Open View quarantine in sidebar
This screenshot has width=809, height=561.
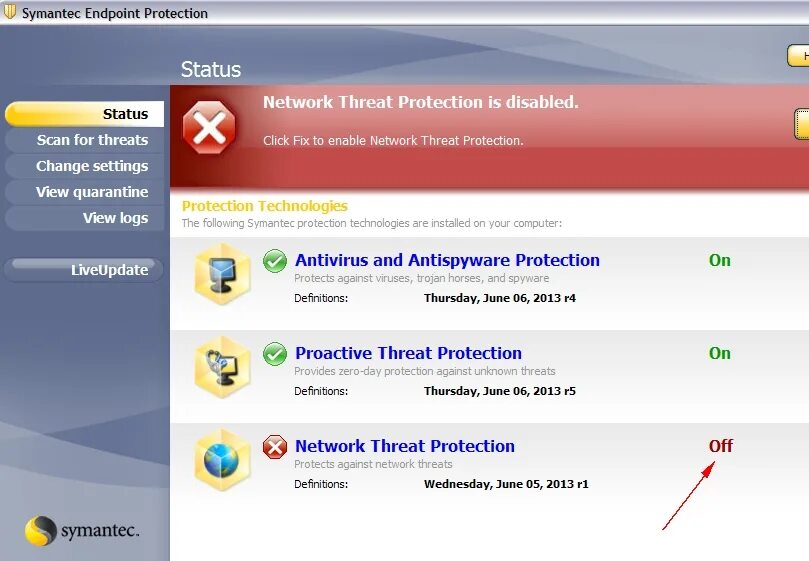85,192
